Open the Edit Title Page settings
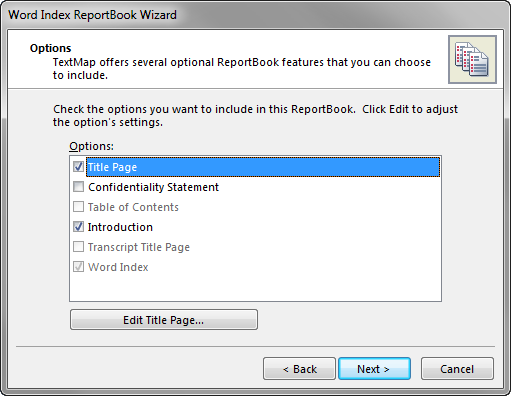The height and width of the screenshot is (396, 511). pos(164,320)
